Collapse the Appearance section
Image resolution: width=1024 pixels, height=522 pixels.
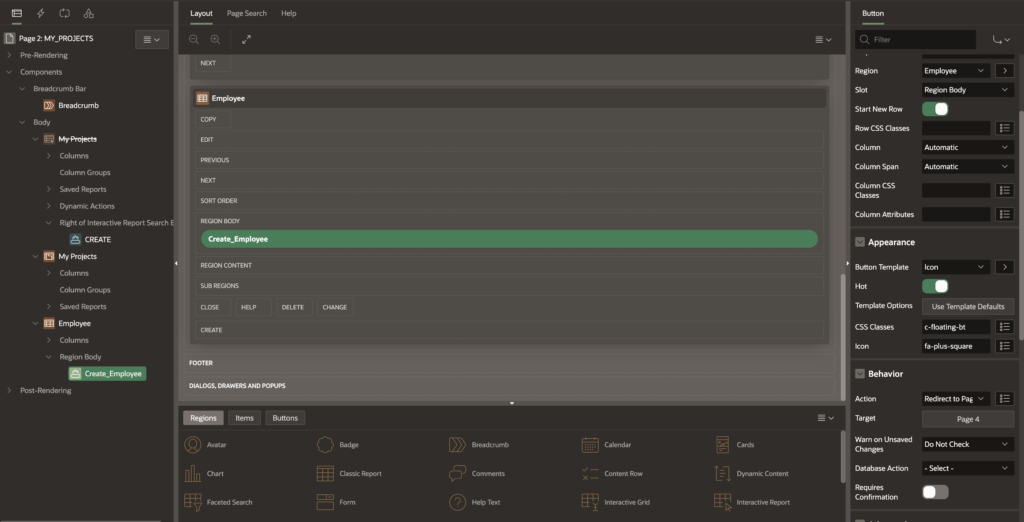860,242
